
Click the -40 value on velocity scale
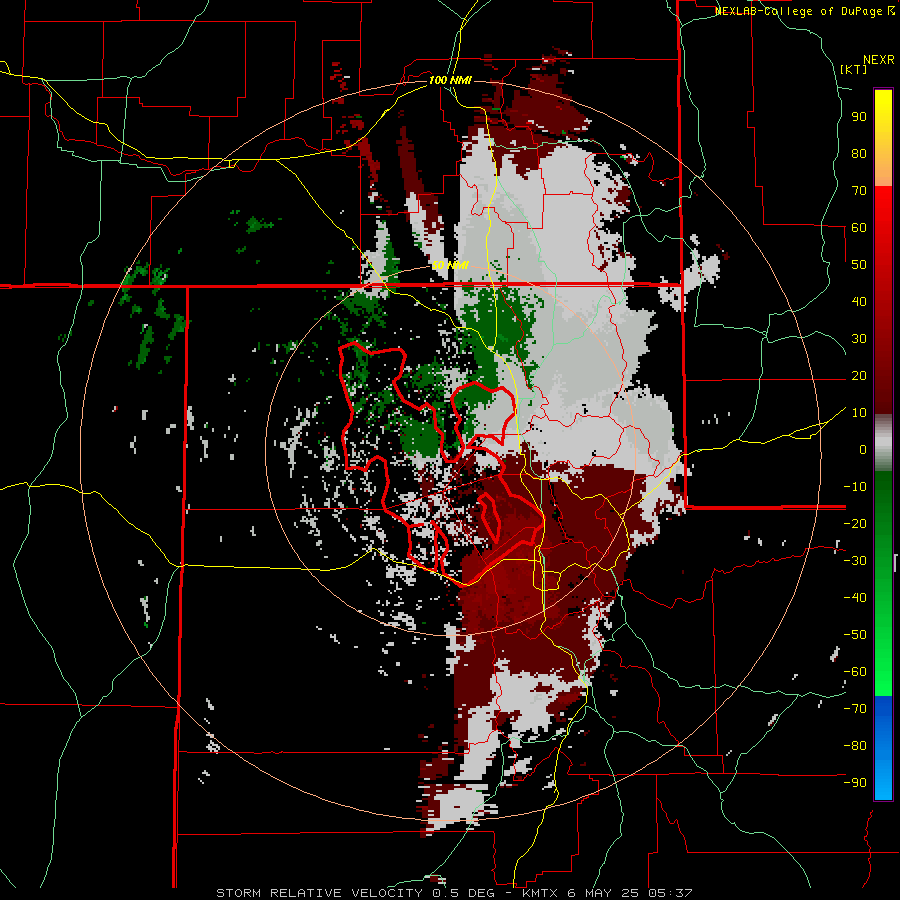coord(855,598)
